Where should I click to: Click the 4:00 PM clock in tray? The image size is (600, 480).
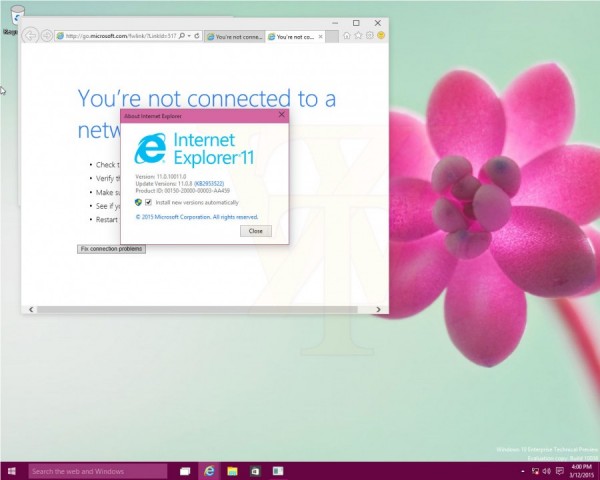click(581, 467)
